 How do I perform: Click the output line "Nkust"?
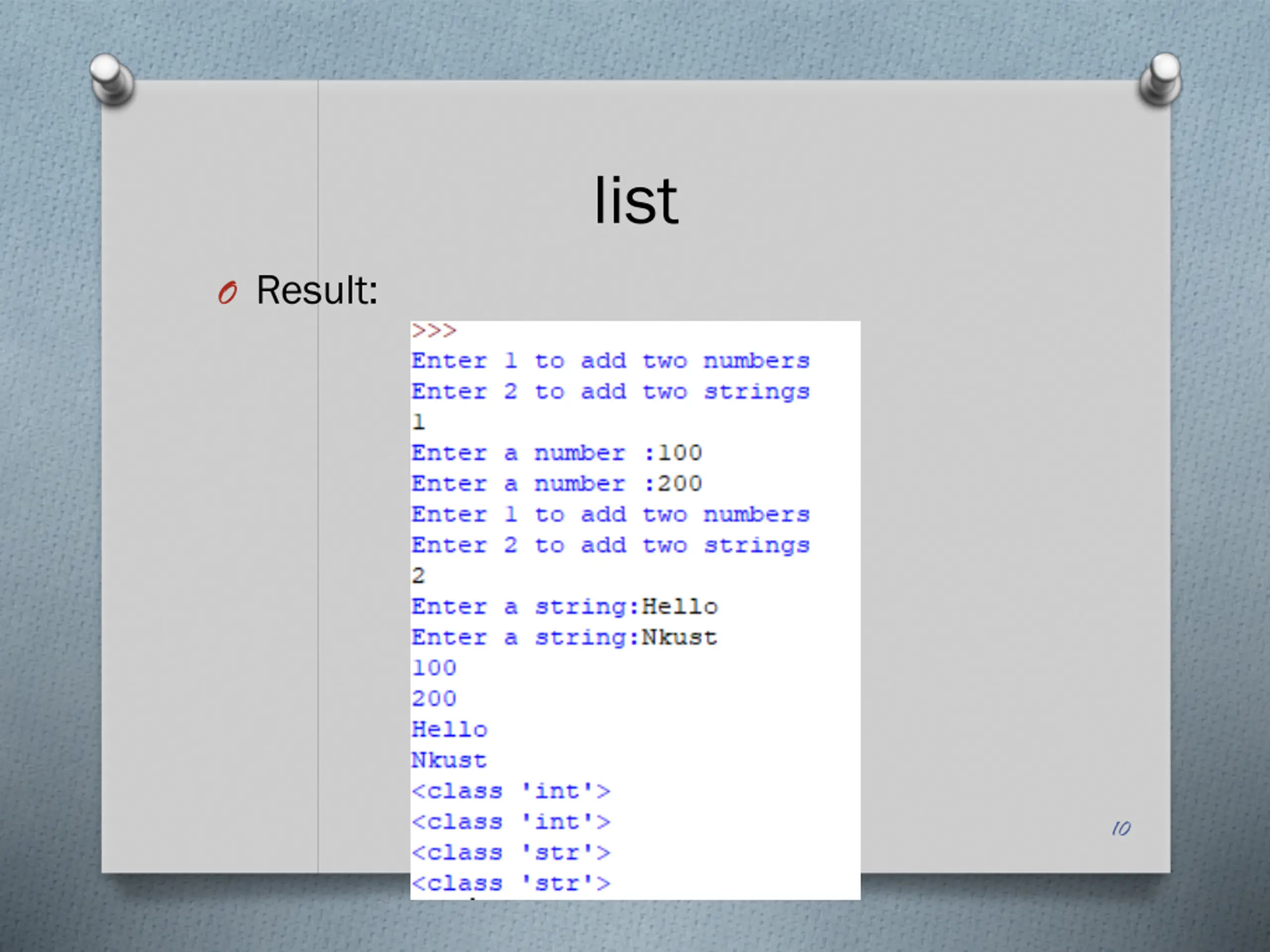pyautogui.click(x=449, y=760)
